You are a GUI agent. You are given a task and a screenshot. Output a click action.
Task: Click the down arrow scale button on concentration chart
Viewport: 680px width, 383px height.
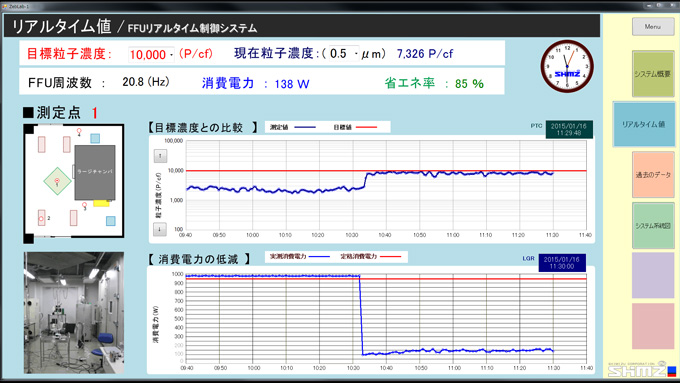[160, 229]
